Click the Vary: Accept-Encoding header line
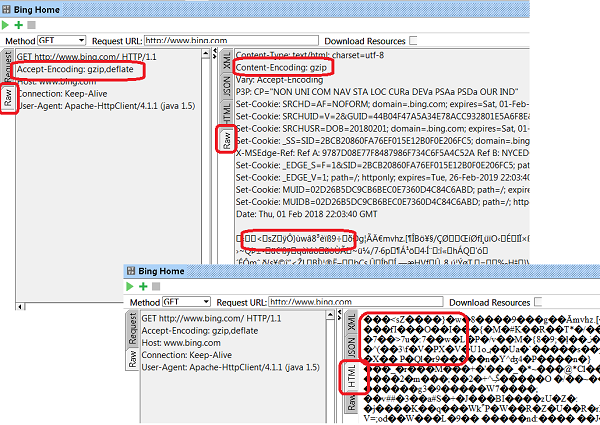The image size is (600, 425). 279,80
